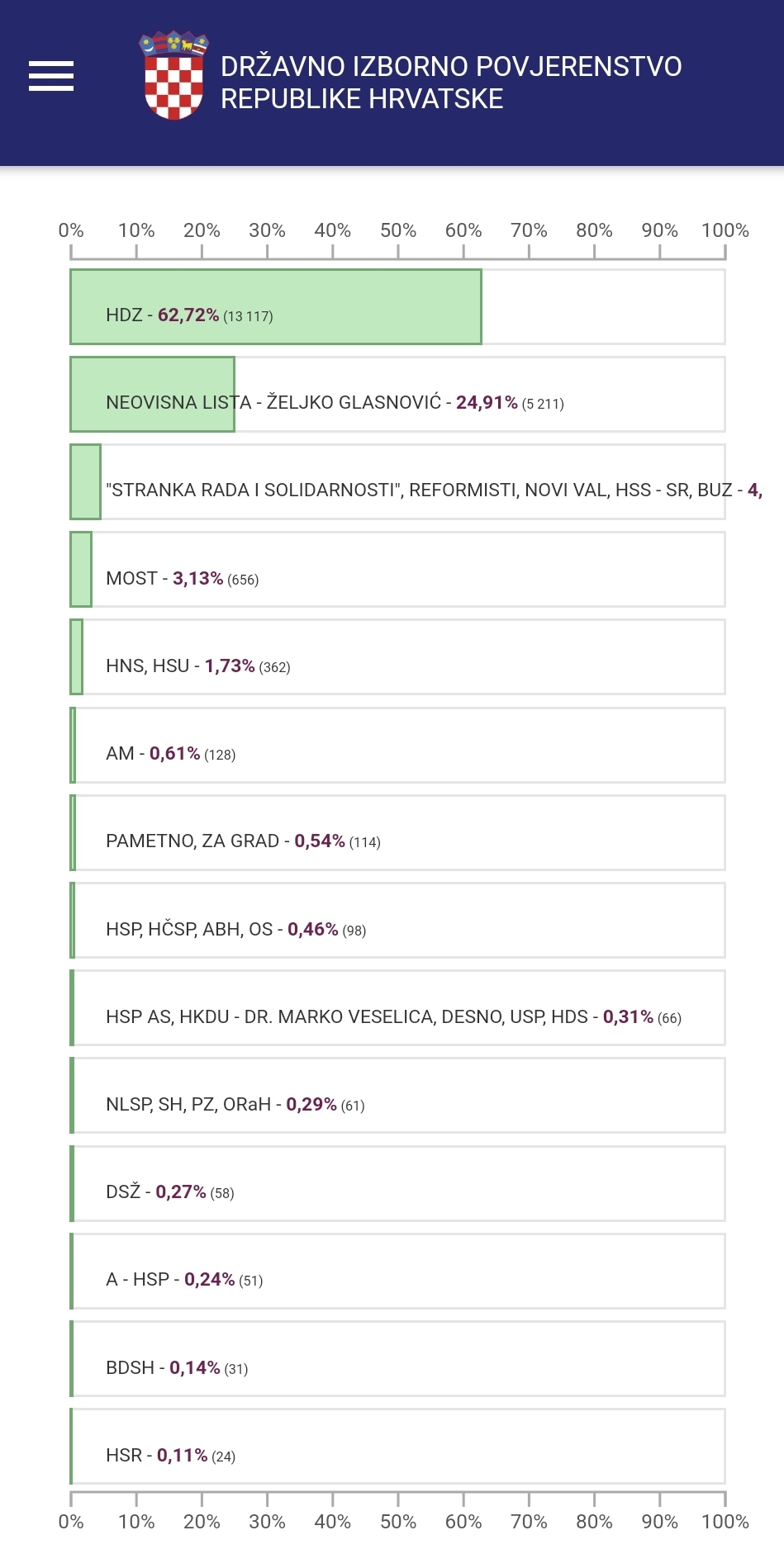Select the BDSH 0,14% result row

397,1359
